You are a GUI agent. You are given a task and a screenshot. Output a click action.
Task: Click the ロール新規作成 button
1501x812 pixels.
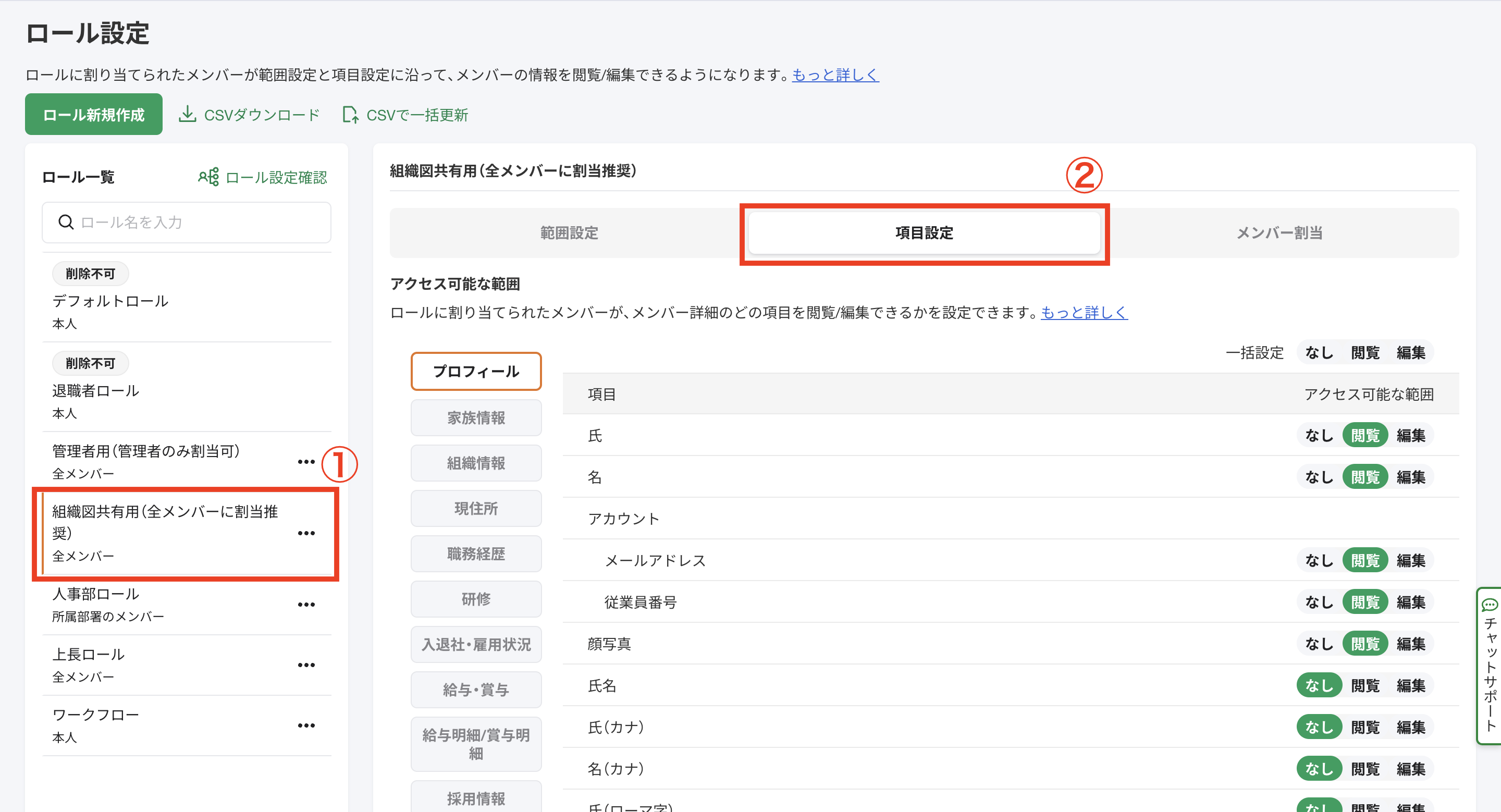94,114
